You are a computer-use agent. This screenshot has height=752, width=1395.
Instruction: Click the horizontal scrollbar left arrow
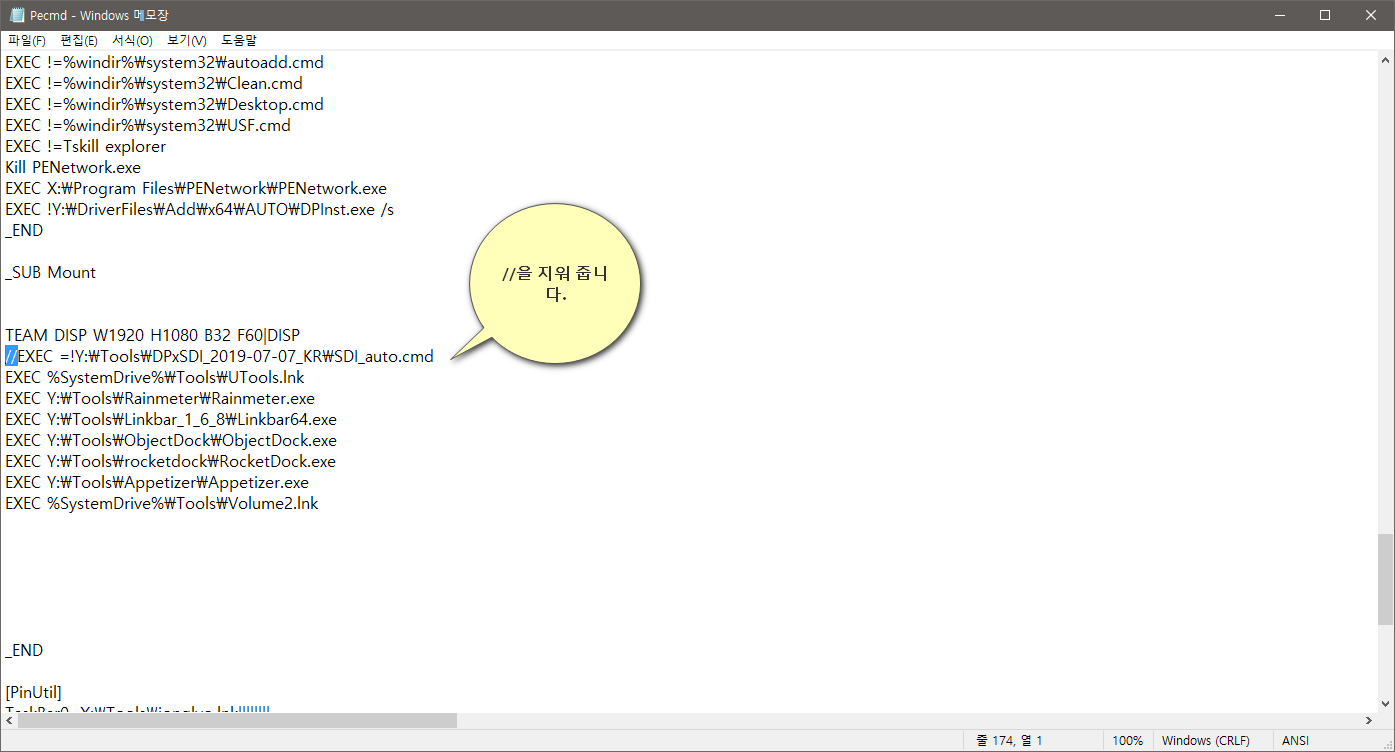(x=9, y=720)
